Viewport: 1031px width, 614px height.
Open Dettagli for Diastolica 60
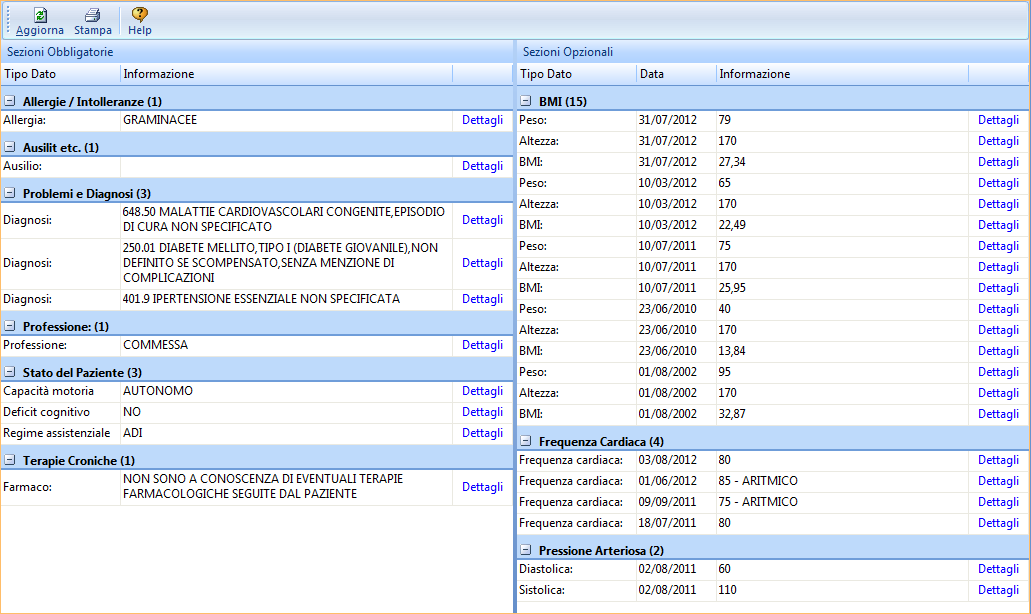(998, 569)
